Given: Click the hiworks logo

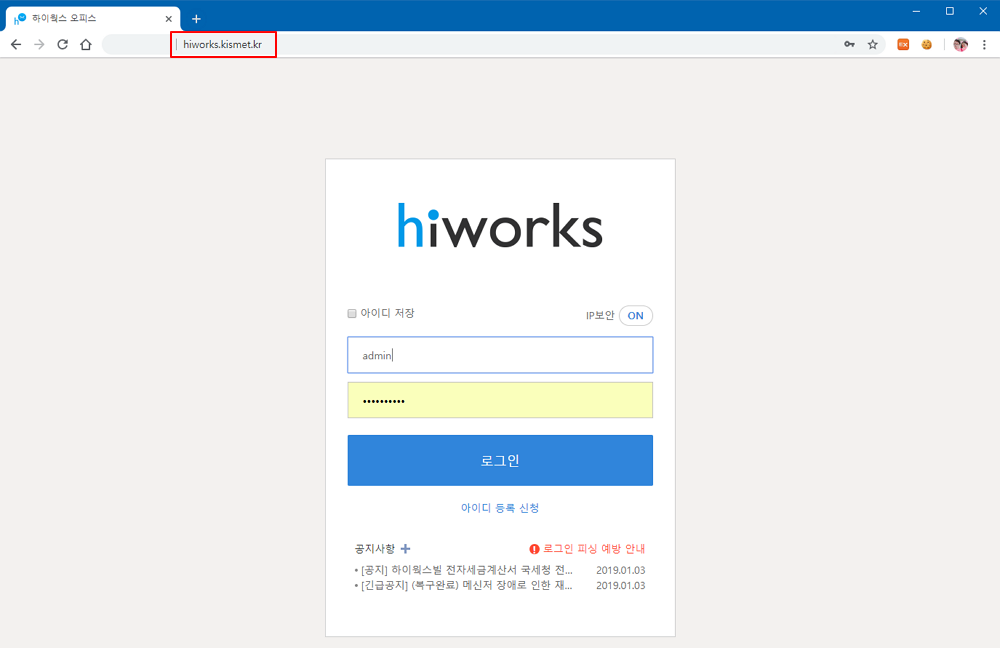Looking at the screenshot, I should [x=500, y=225].
